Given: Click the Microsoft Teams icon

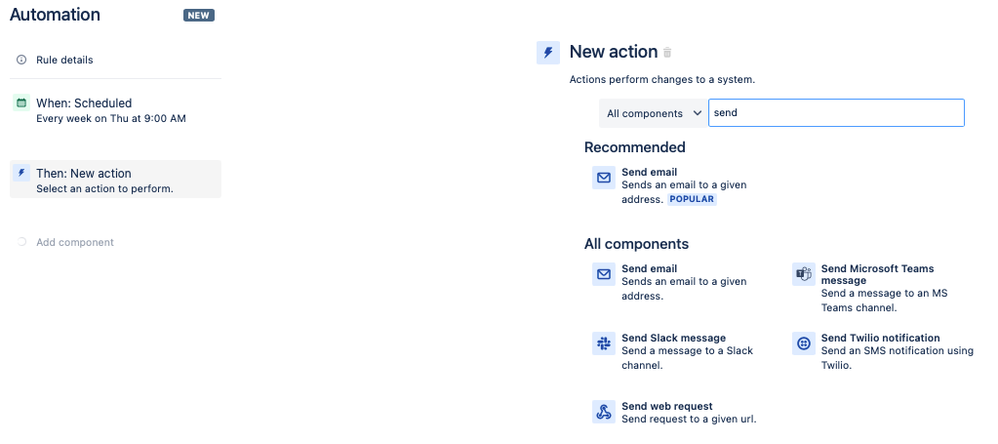Looking at the screenshot, I should click(x=803, y=274).
